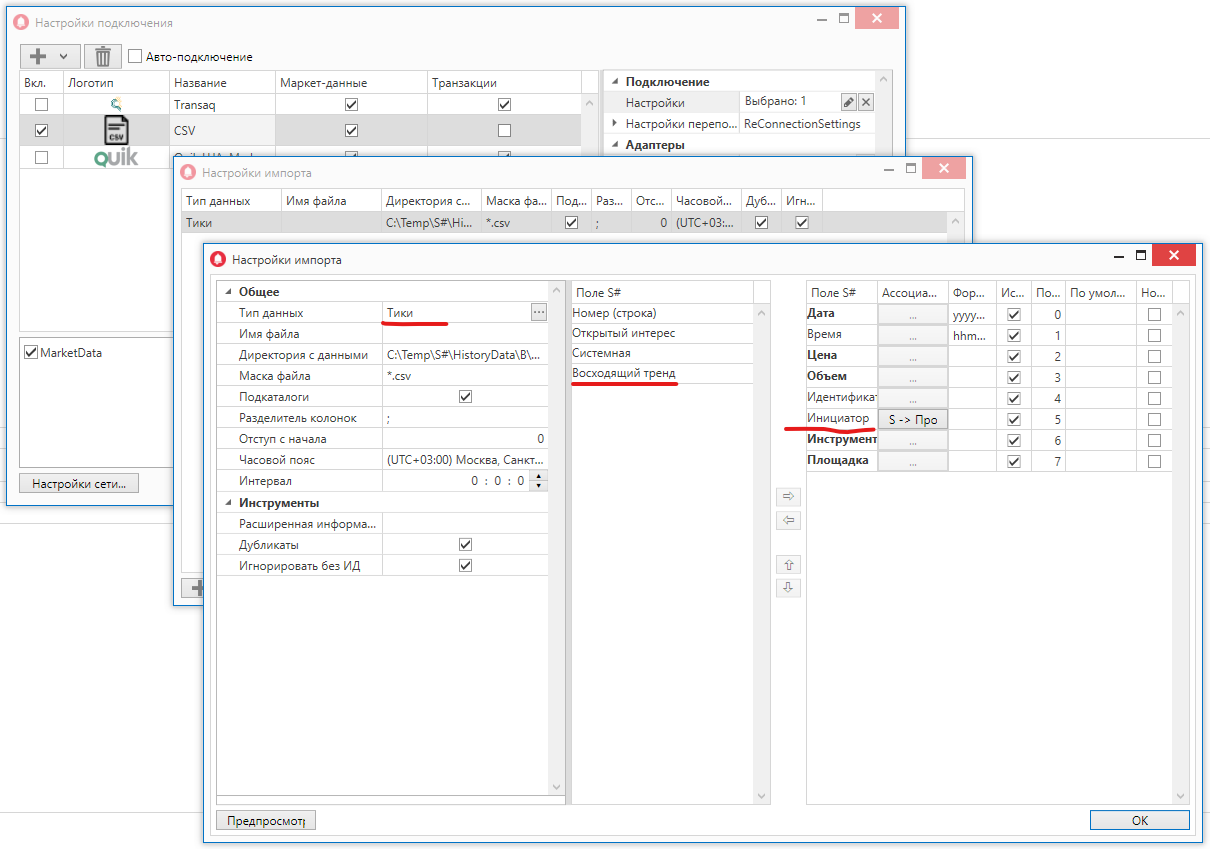
Task: Click the Имя файла input field
Action: [x=465, y=334]
